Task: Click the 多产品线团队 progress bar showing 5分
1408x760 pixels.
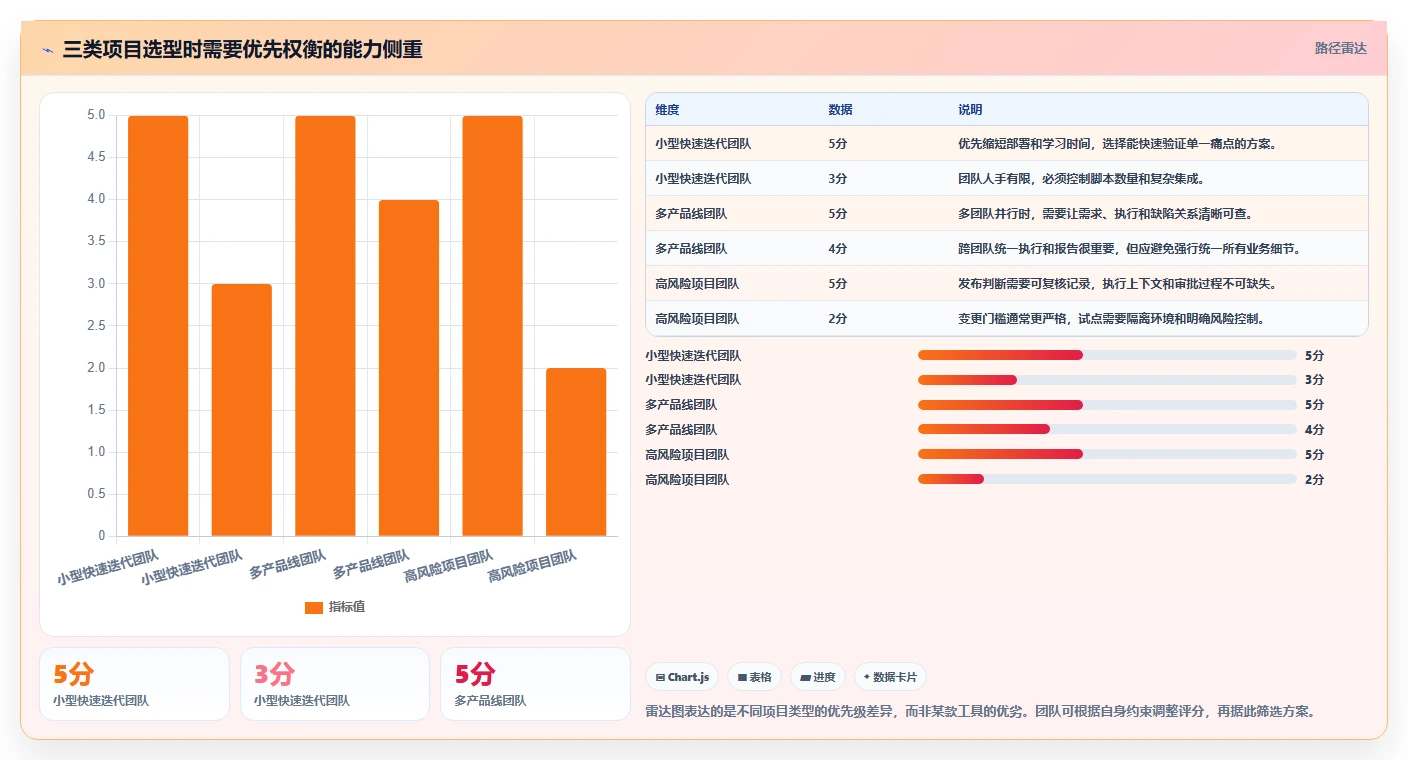Action: 1107,405
